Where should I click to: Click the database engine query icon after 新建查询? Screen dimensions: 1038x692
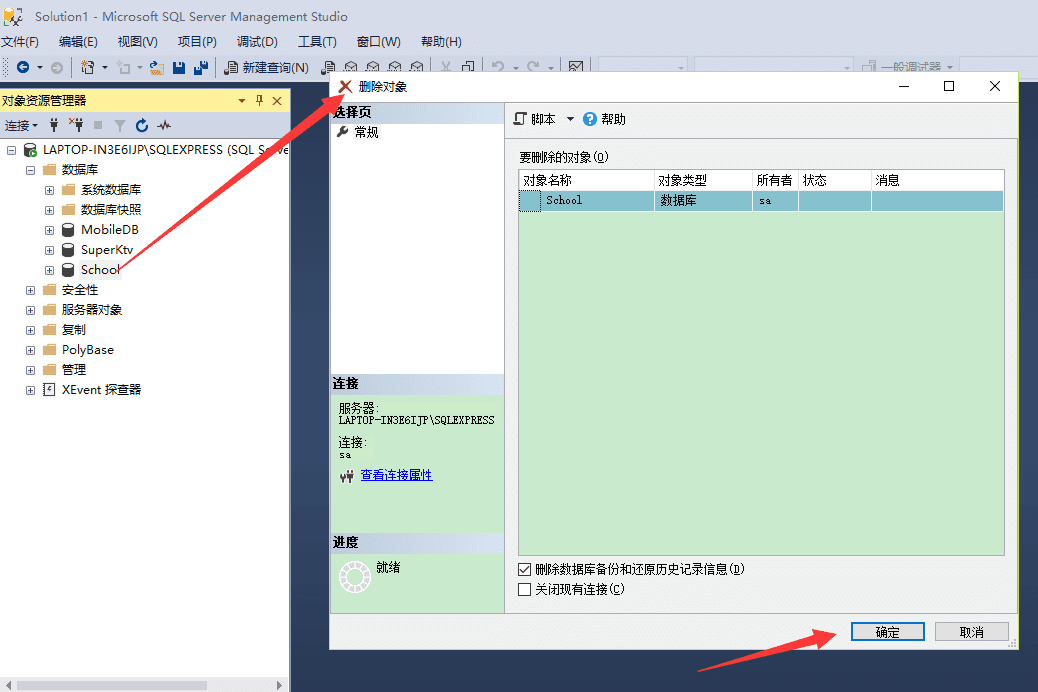click(328, 67)
